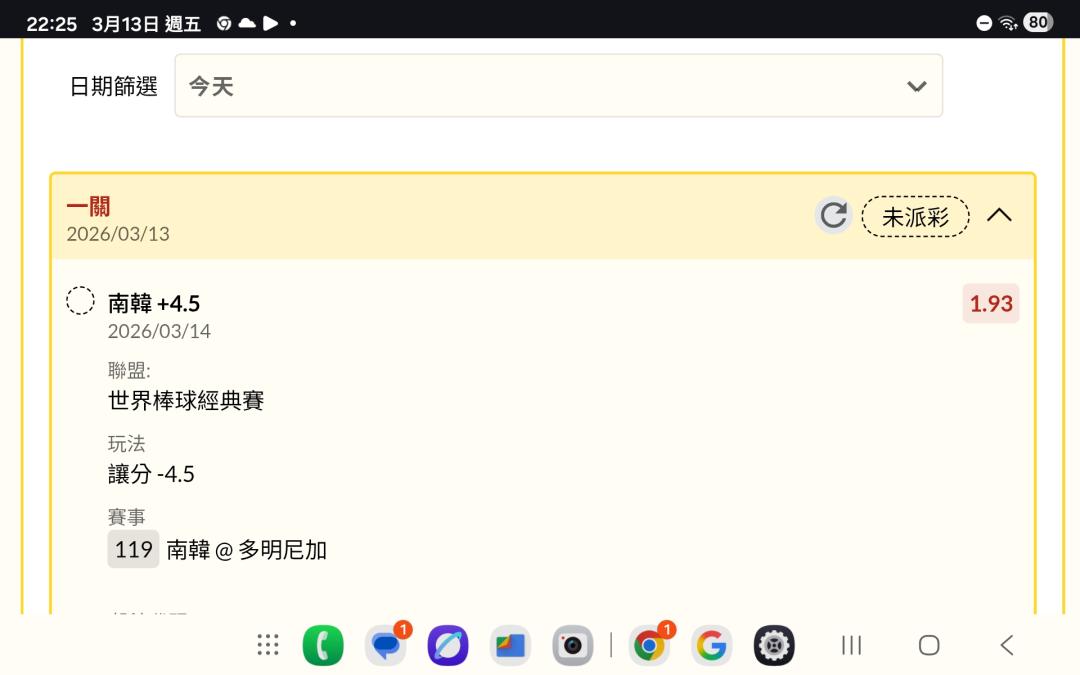Refresh the 一關 bet status

click(833, 216)
